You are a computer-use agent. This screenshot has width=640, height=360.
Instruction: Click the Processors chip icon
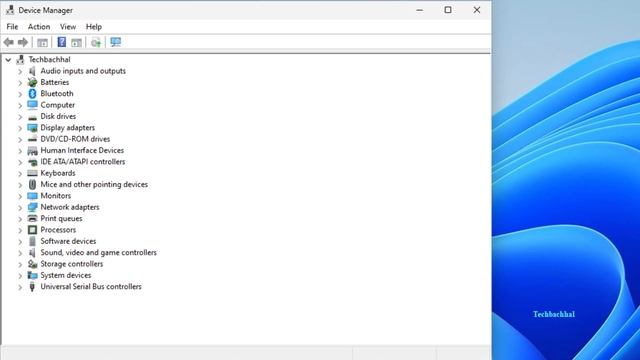pyautogui.click(x=32, y=230)
